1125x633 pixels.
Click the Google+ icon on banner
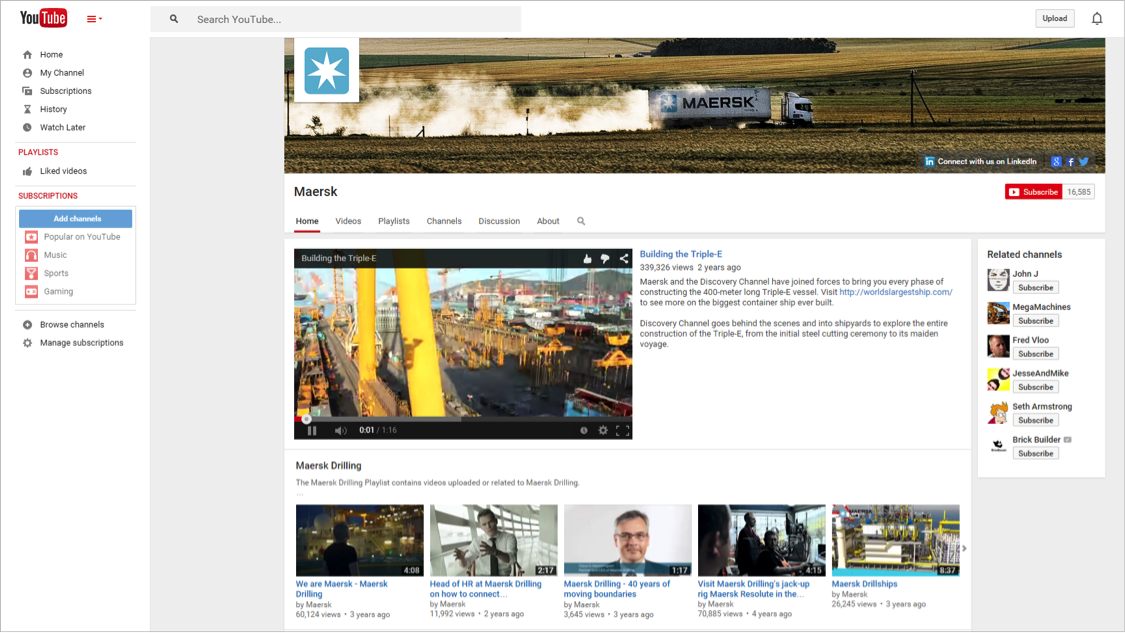click(1056, 161)
